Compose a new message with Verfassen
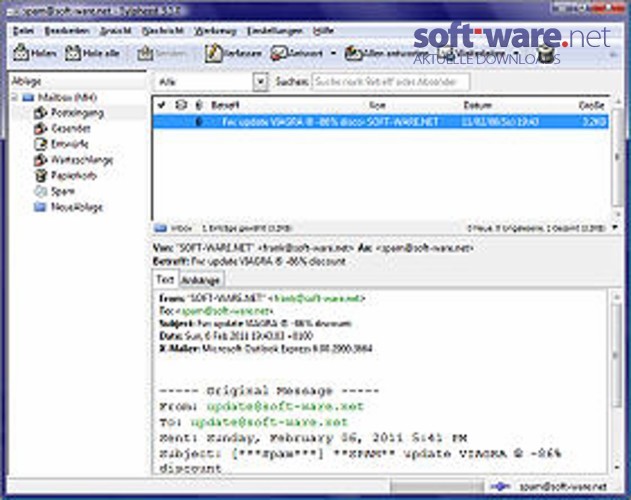Screen dimensions: 631x500 [233, 53]
